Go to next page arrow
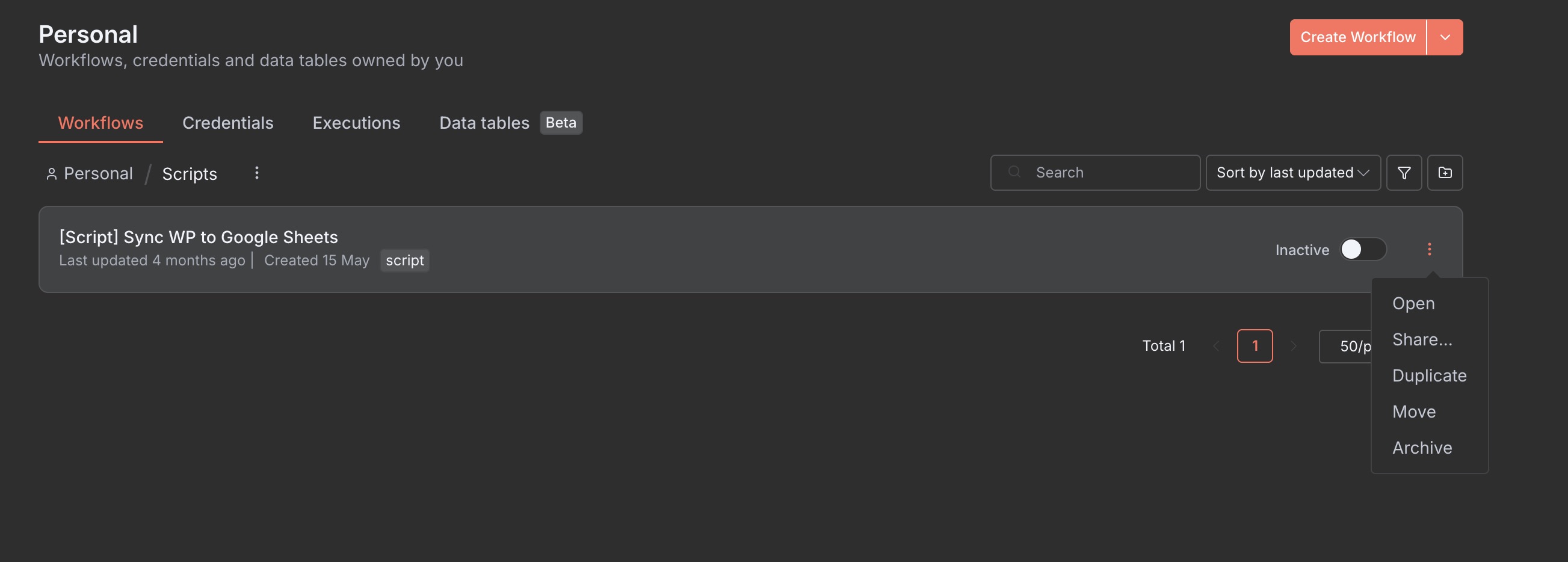Viewport: 1568px width, 562px height. 1294,346
